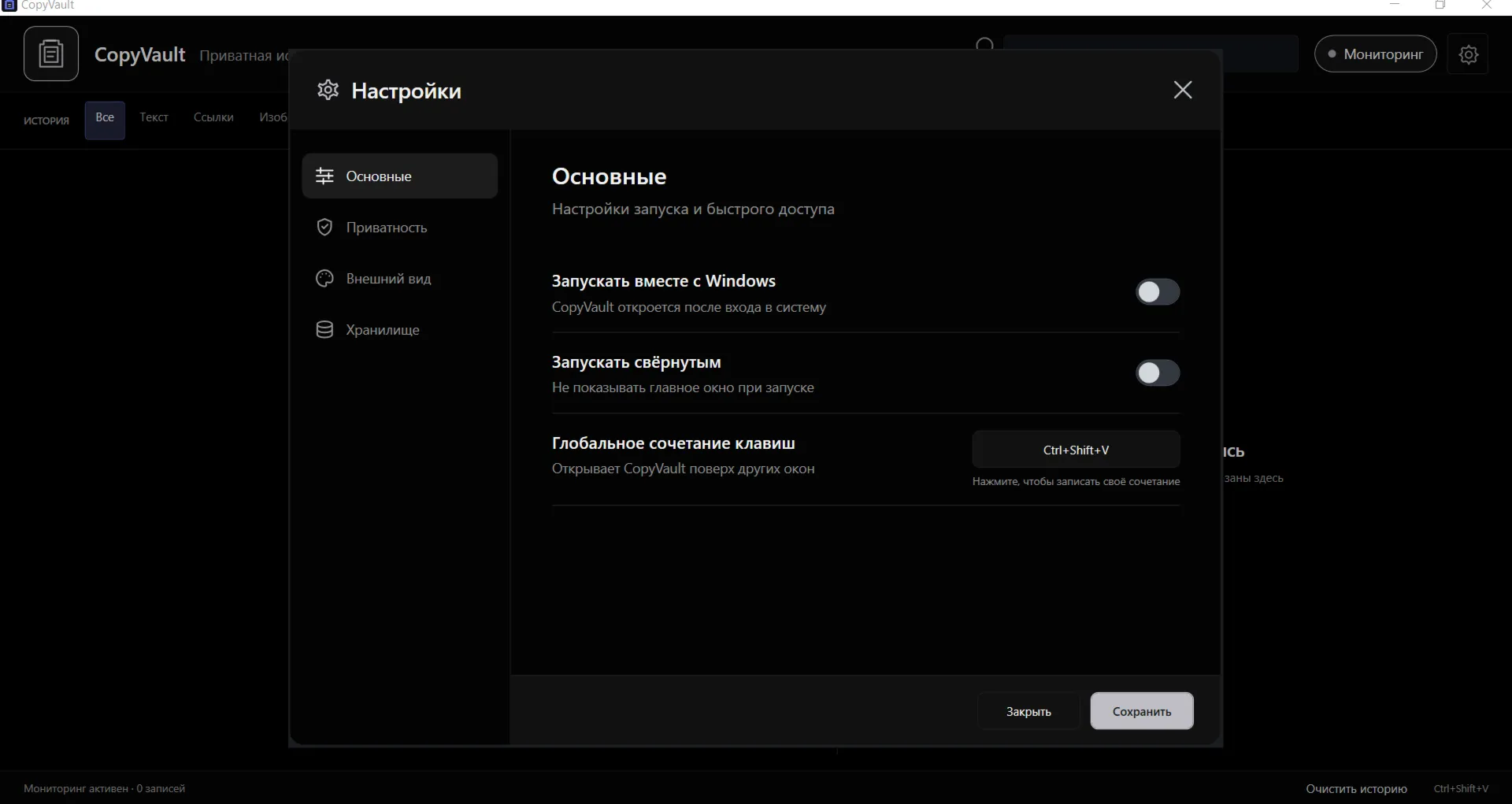Select the Все history filter tab

105,120
